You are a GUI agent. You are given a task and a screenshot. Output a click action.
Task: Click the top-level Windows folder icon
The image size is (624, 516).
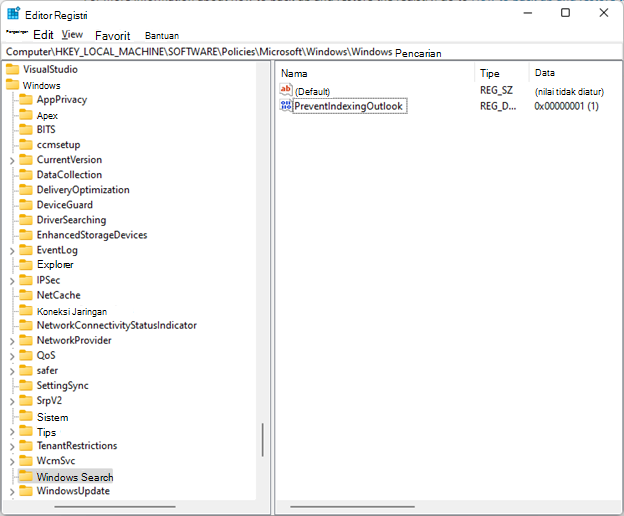tap(12, 85)
